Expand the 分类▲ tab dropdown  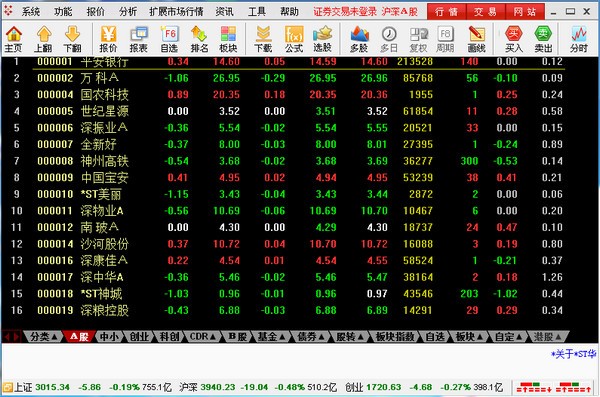[x=43, y=337]
